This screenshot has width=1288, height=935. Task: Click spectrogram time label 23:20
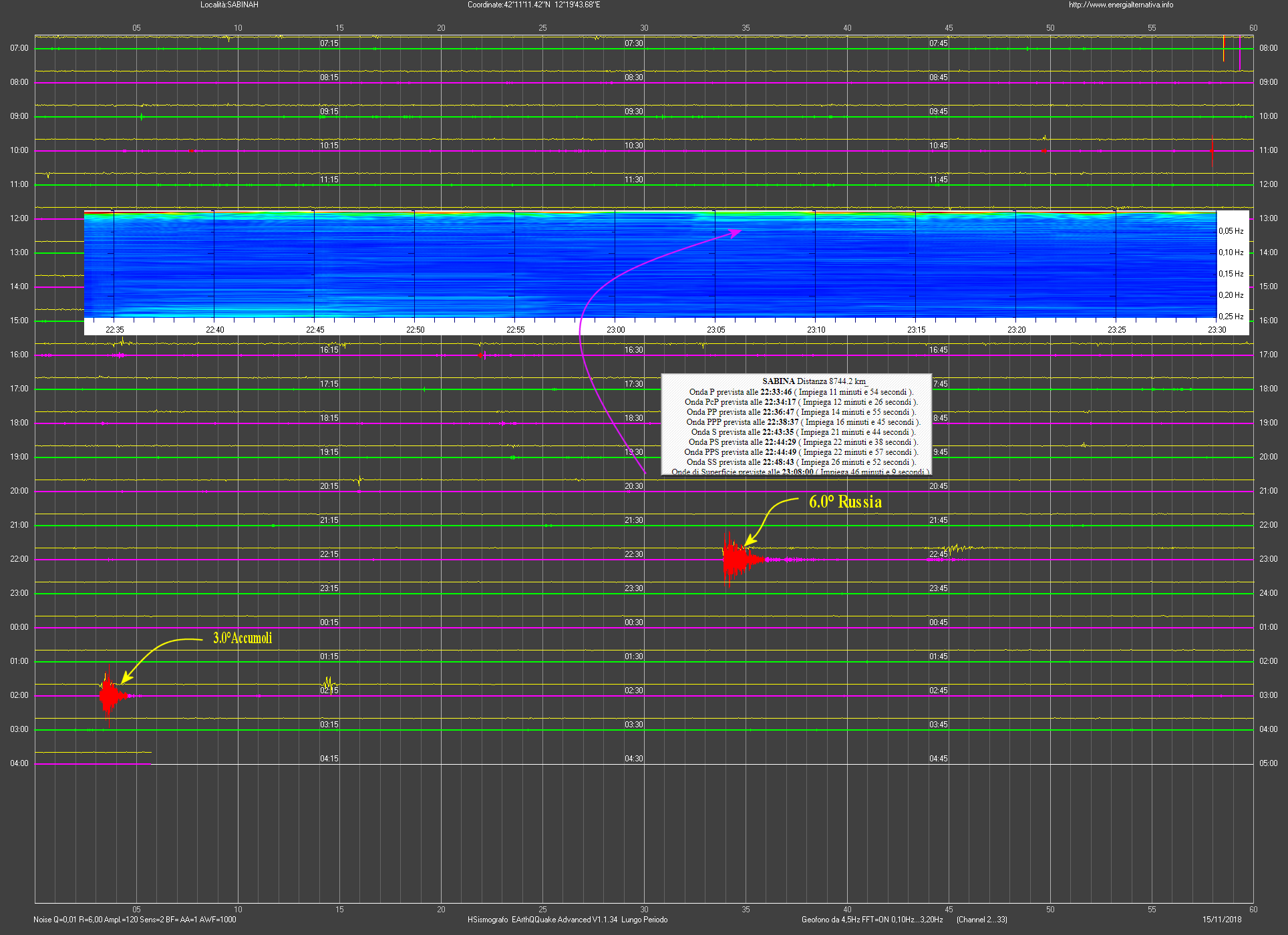[x=1017, y=330]
